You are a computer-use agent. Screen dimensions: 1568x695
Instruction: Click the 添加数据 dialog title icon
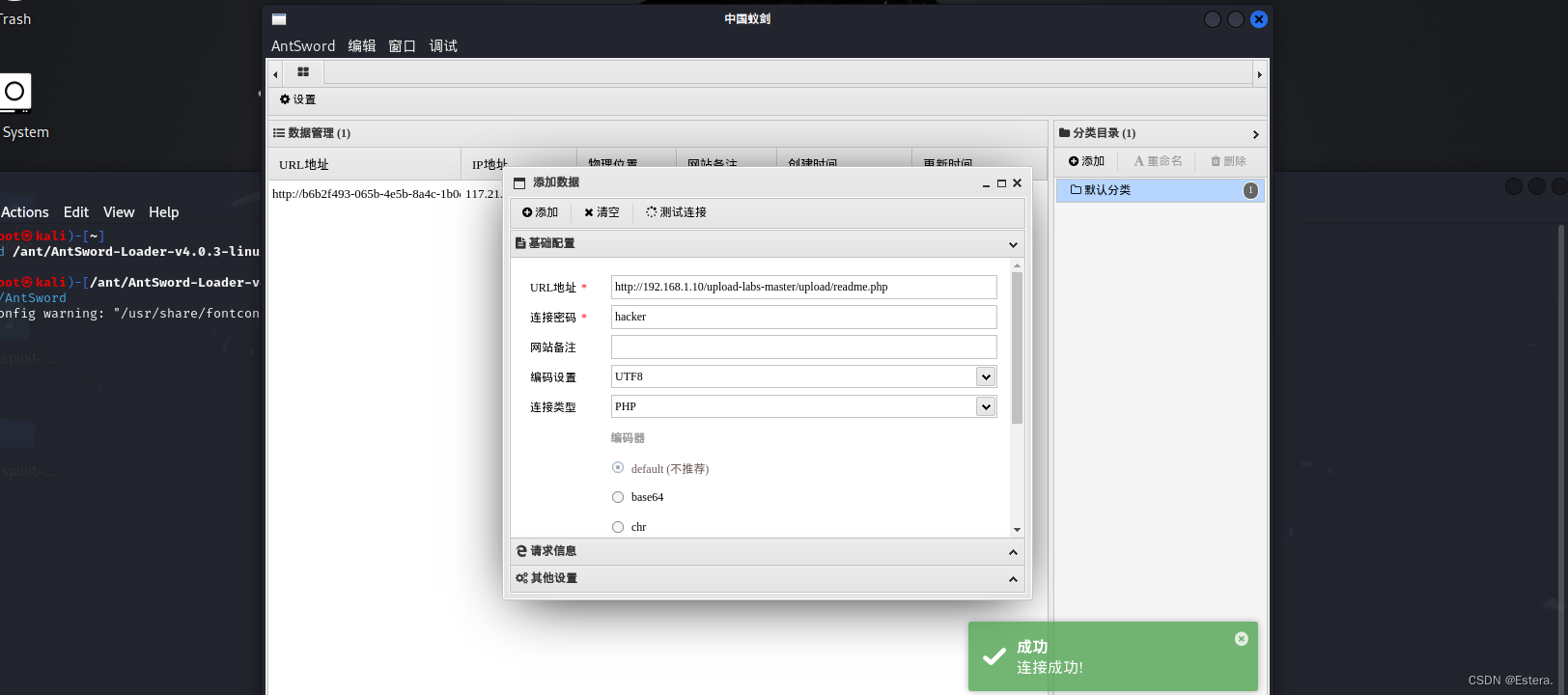click(519, 183)
